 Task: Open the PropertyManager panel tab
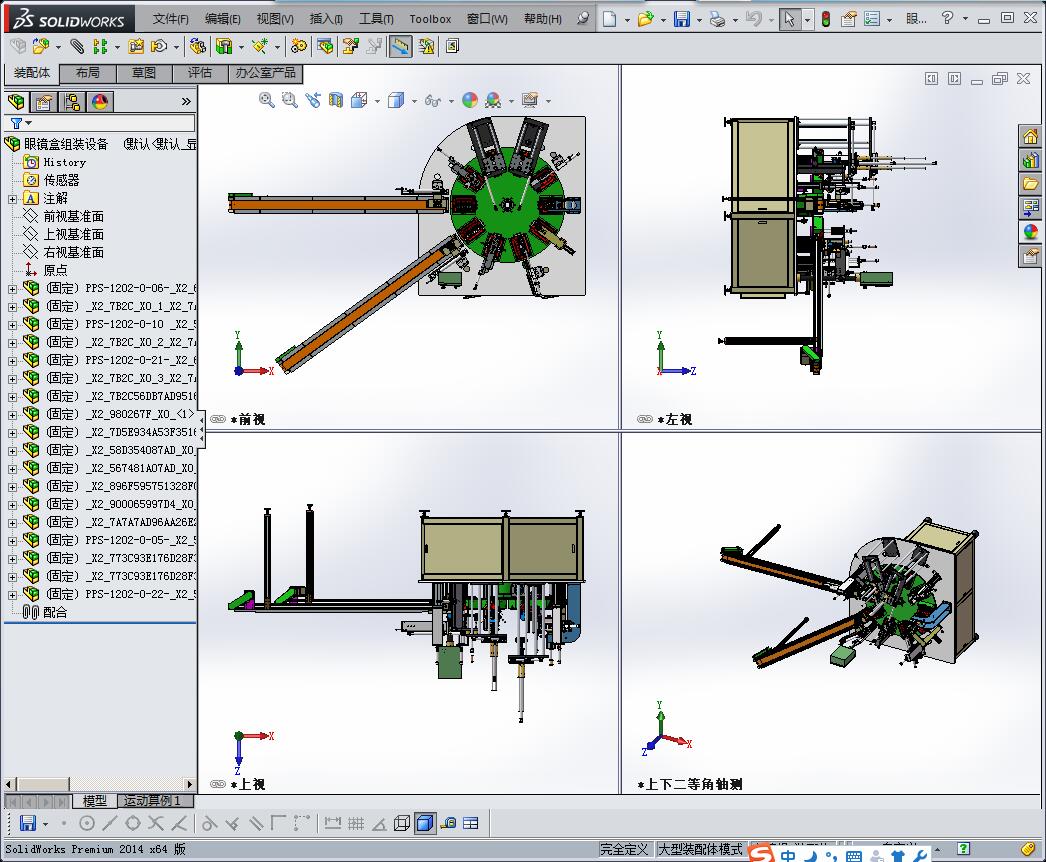coord(44,102)
